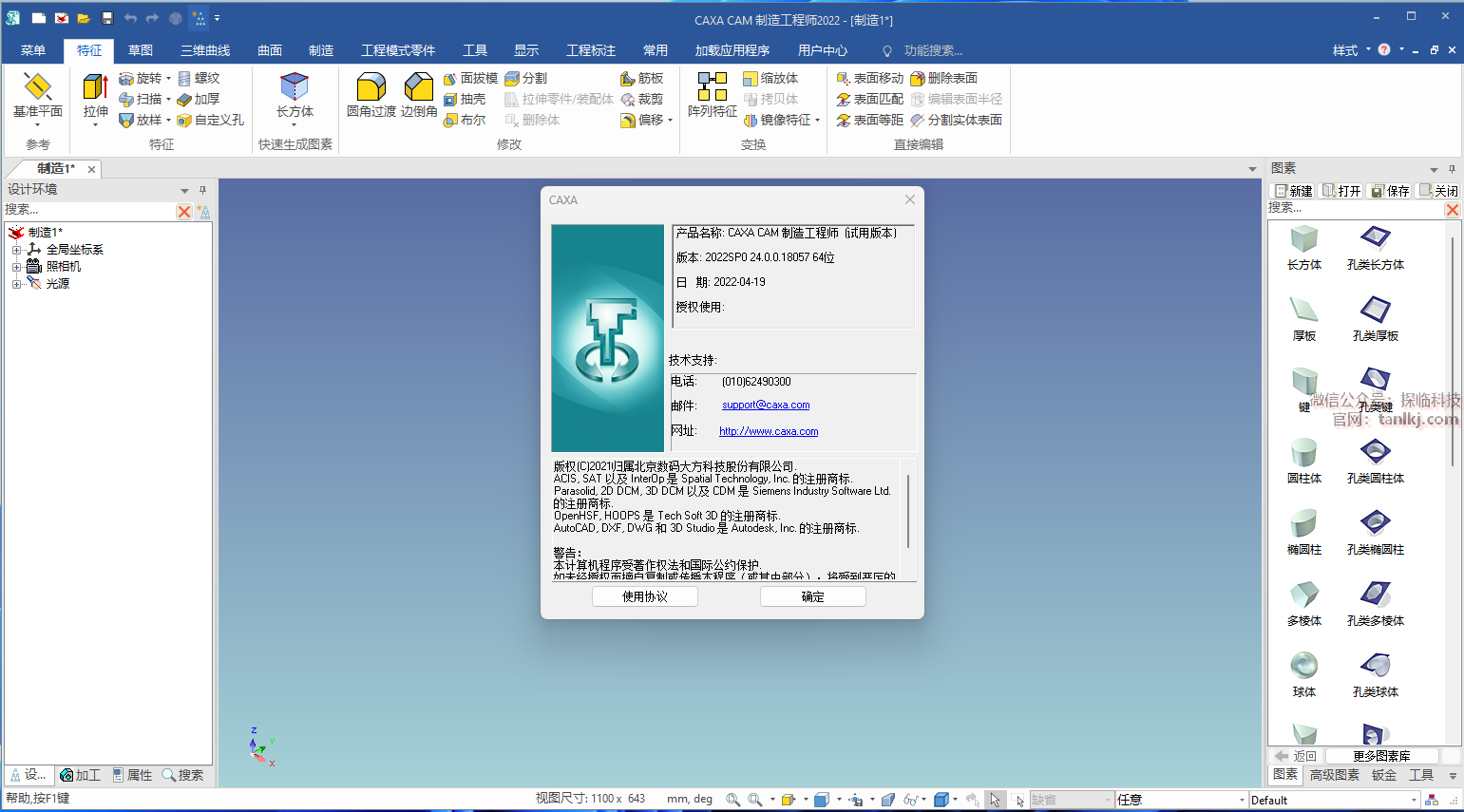
Task: Choose the 扫描 sweep feature
Action: [x=141, y=99]
